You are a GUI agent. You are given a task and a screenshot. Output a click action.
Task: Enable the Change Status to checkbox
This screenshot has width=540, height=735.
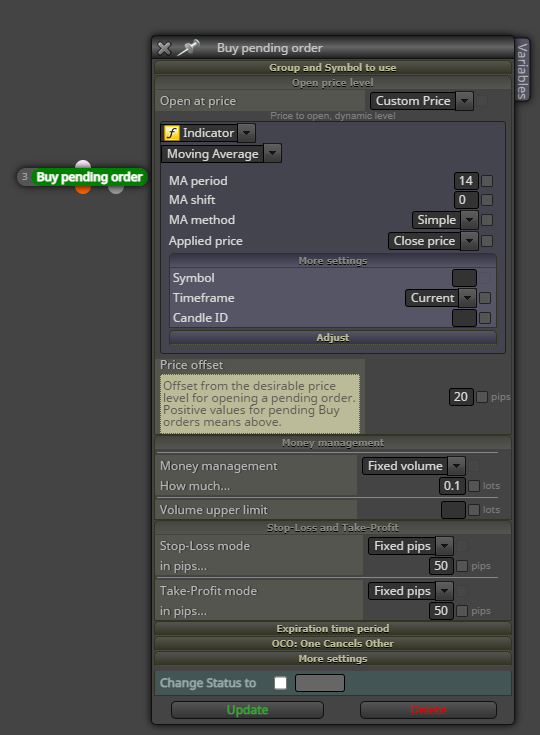pyautogui.click(x=280, y=683)
